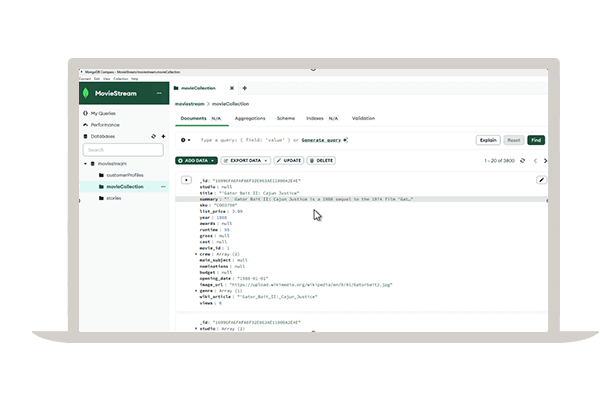Expand first document fields toggle
Screen dimensions: 600x400
(186, 180)
